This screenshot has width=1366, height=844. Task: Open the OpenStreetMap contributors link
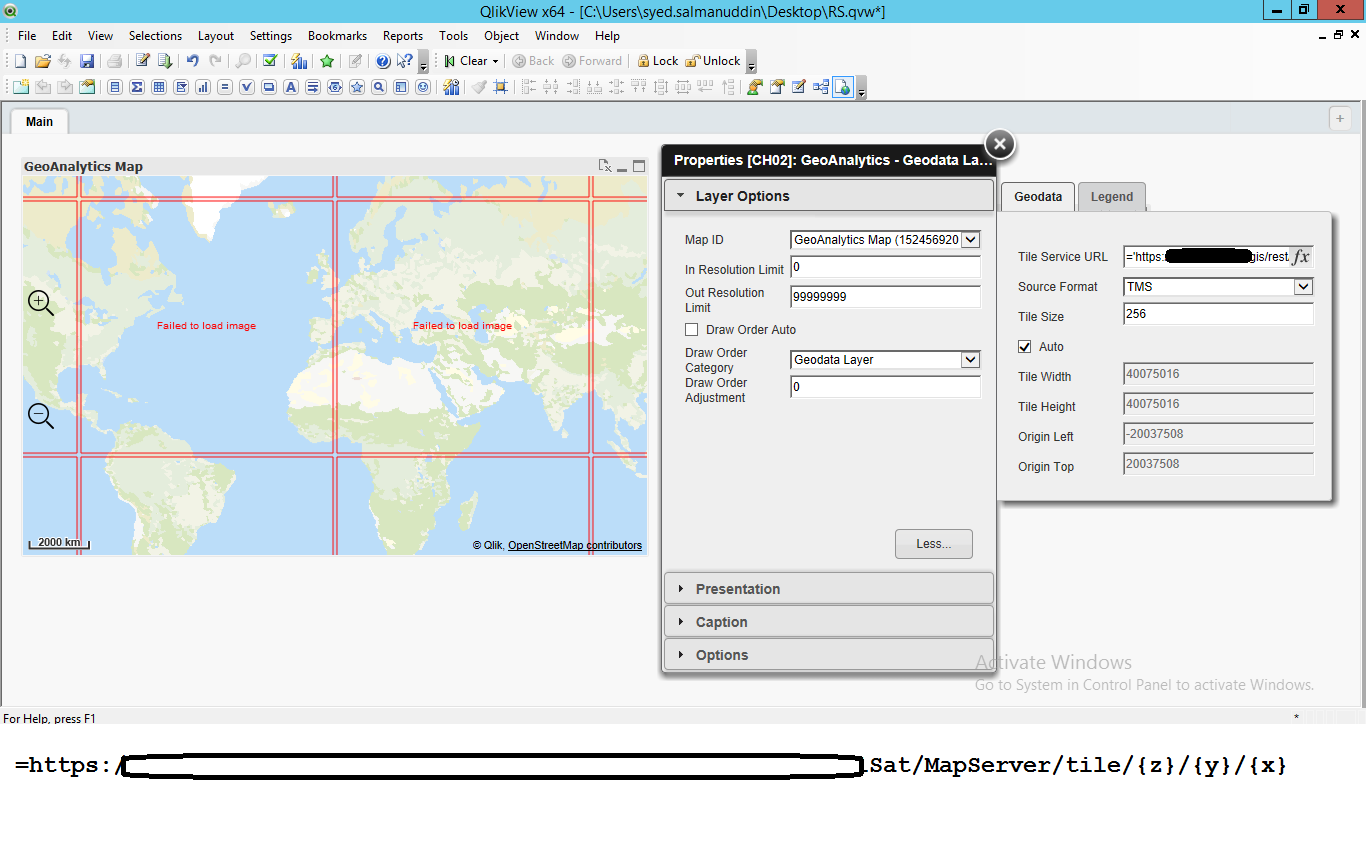click(x=575, y=546)
